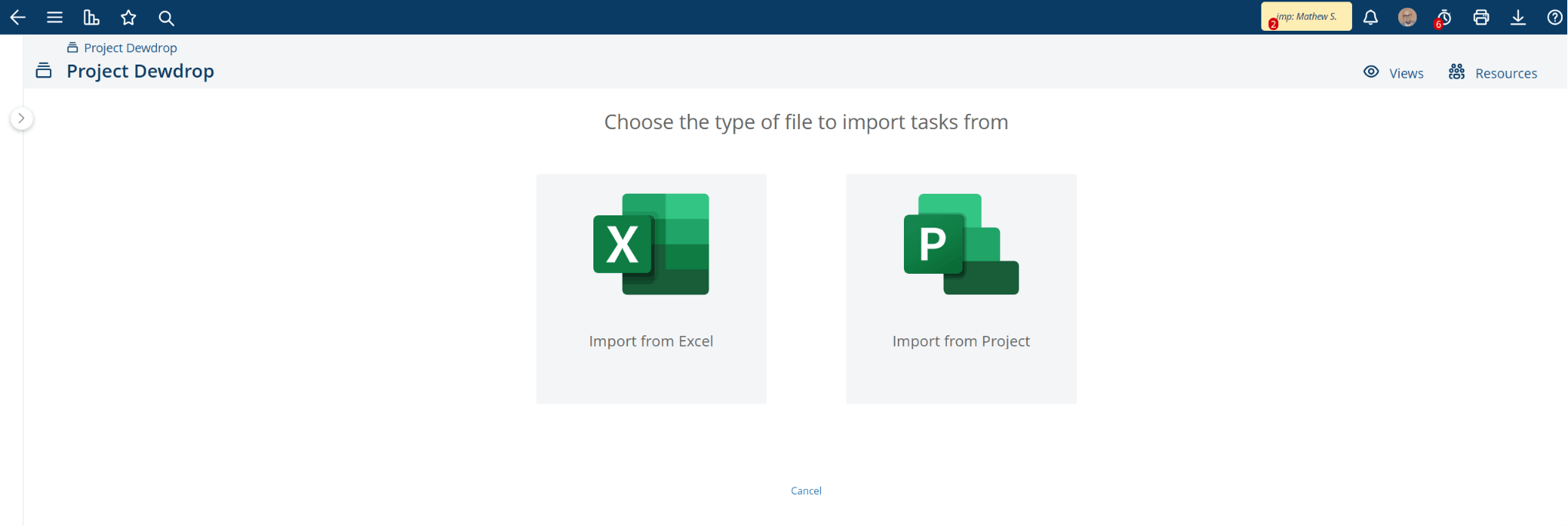Open the organization chart icon in top bar

pos(91,17)
